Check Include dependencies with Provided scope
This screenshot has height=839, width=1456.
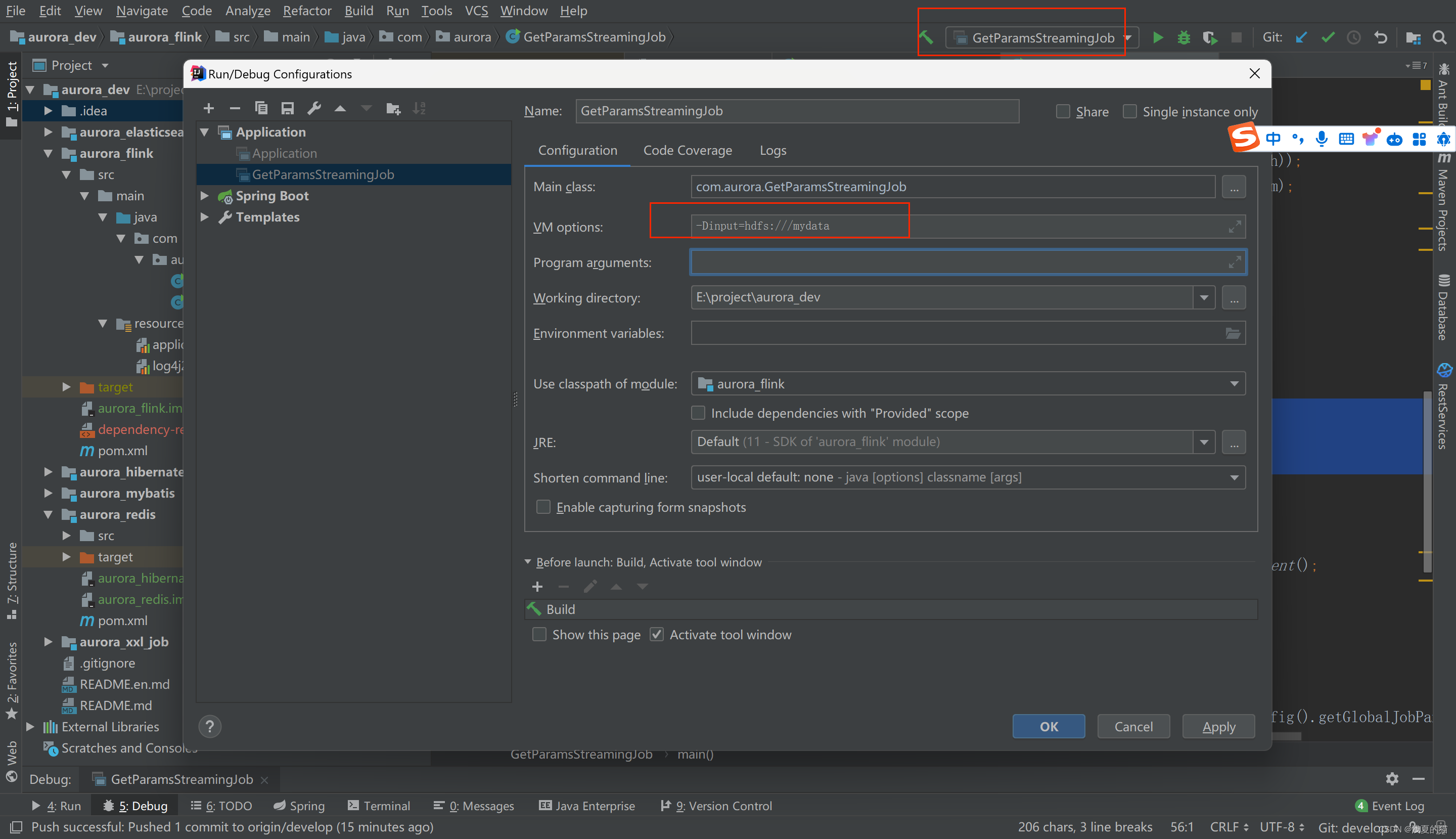tap(698, 413)
